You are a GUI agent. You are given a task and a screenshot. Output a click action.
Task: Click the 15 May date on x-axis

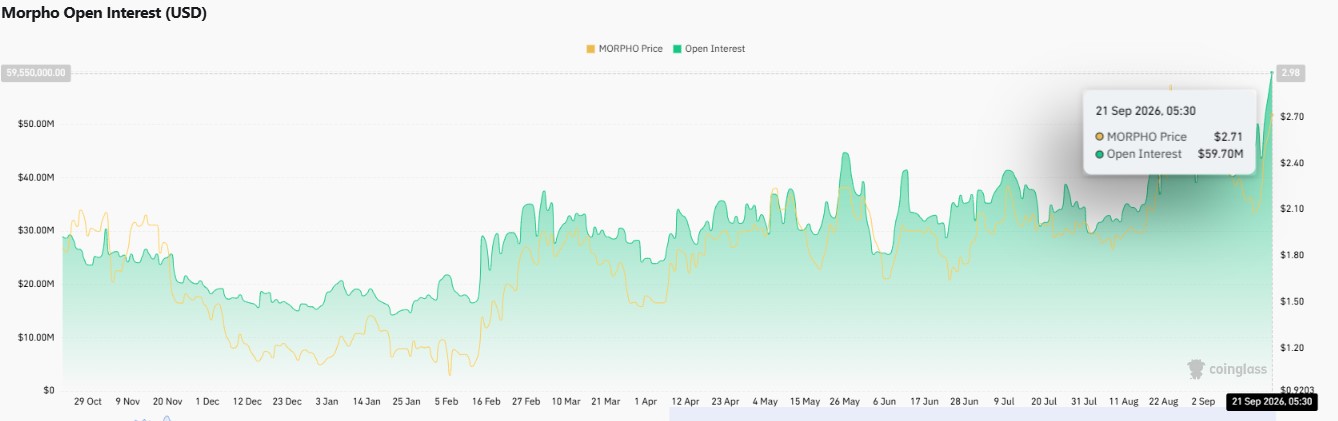tap(805, 401)
